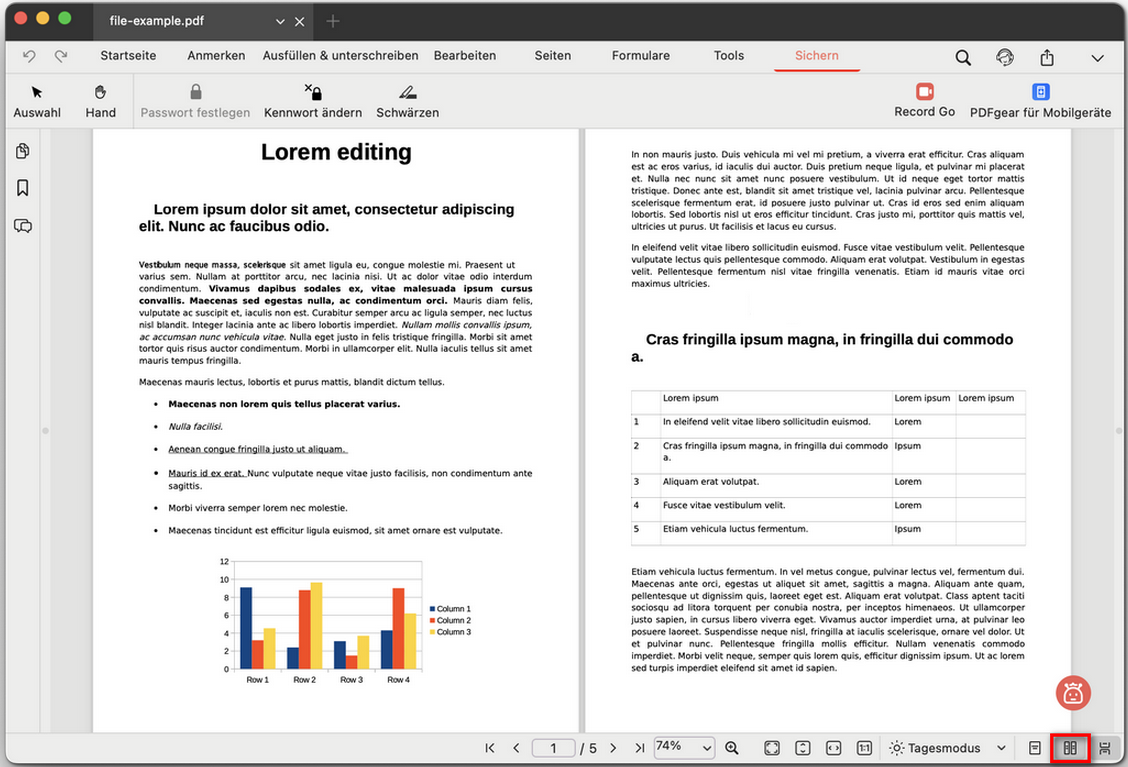The height and width of the screenshot is (767, 1128).
Task: Open Kennwort ändern password tool
Action: 313,101
